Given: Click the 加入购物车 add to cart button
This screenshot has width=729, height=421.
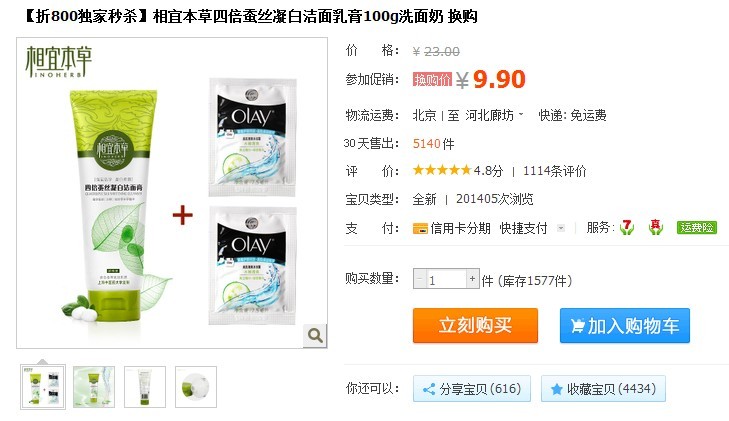Looking at the screenshot, I should point(624,325).
